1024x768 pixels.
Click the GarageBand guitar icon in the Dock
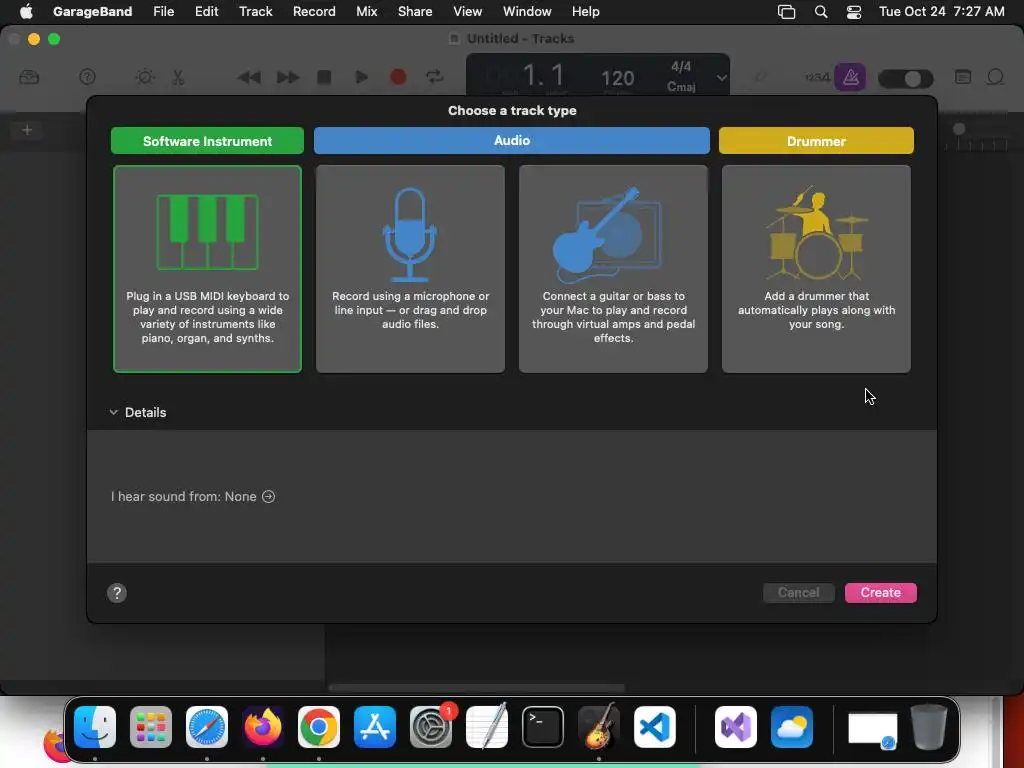pos(599,726)
